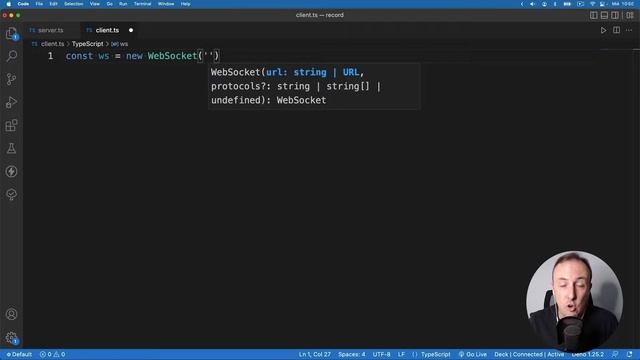The height and width of the screenshot is (360, 640).
Task: Open the Thunder Client lightning icon
Action: tap(11, 171)
